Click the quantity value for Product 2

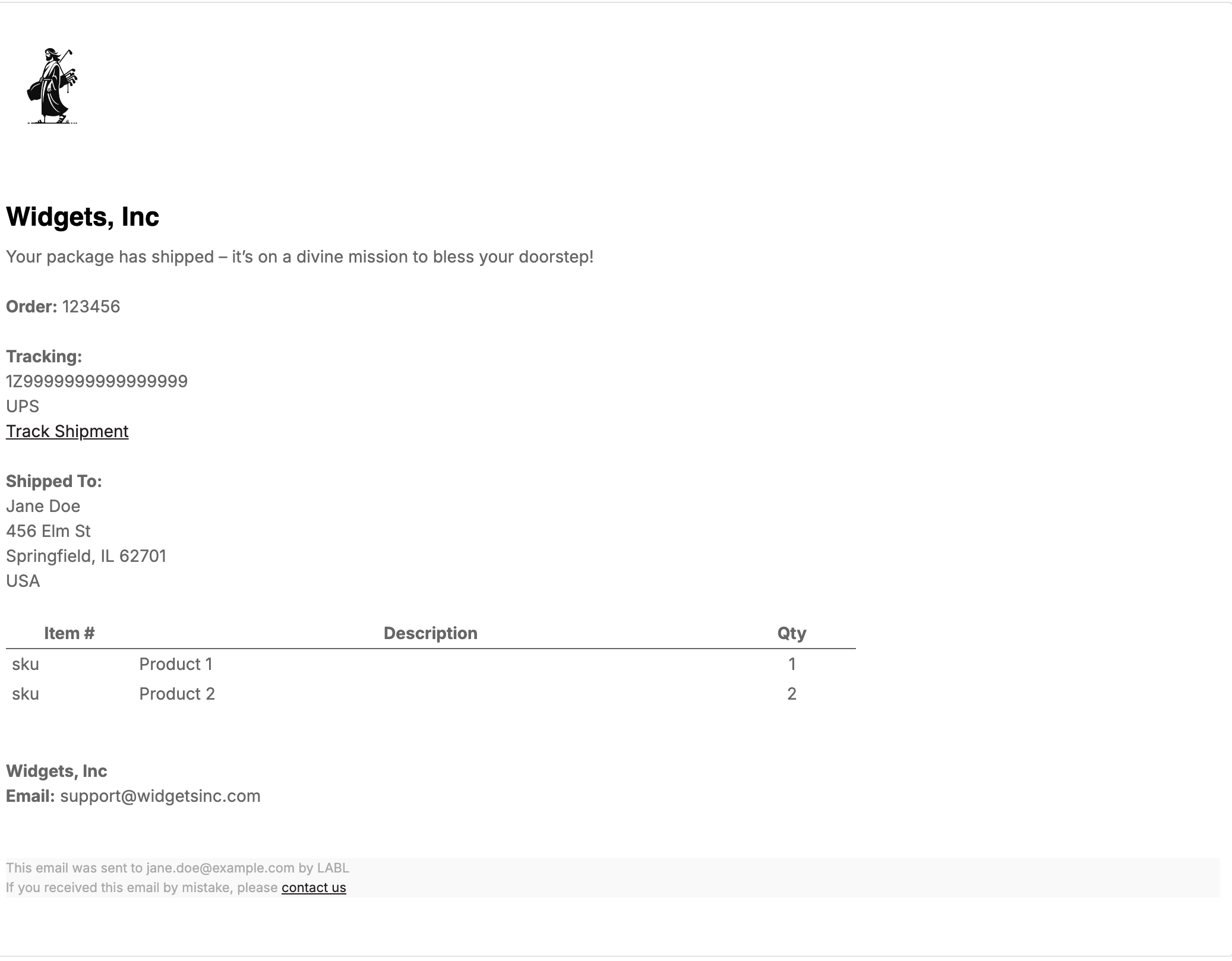click(791, 694)
